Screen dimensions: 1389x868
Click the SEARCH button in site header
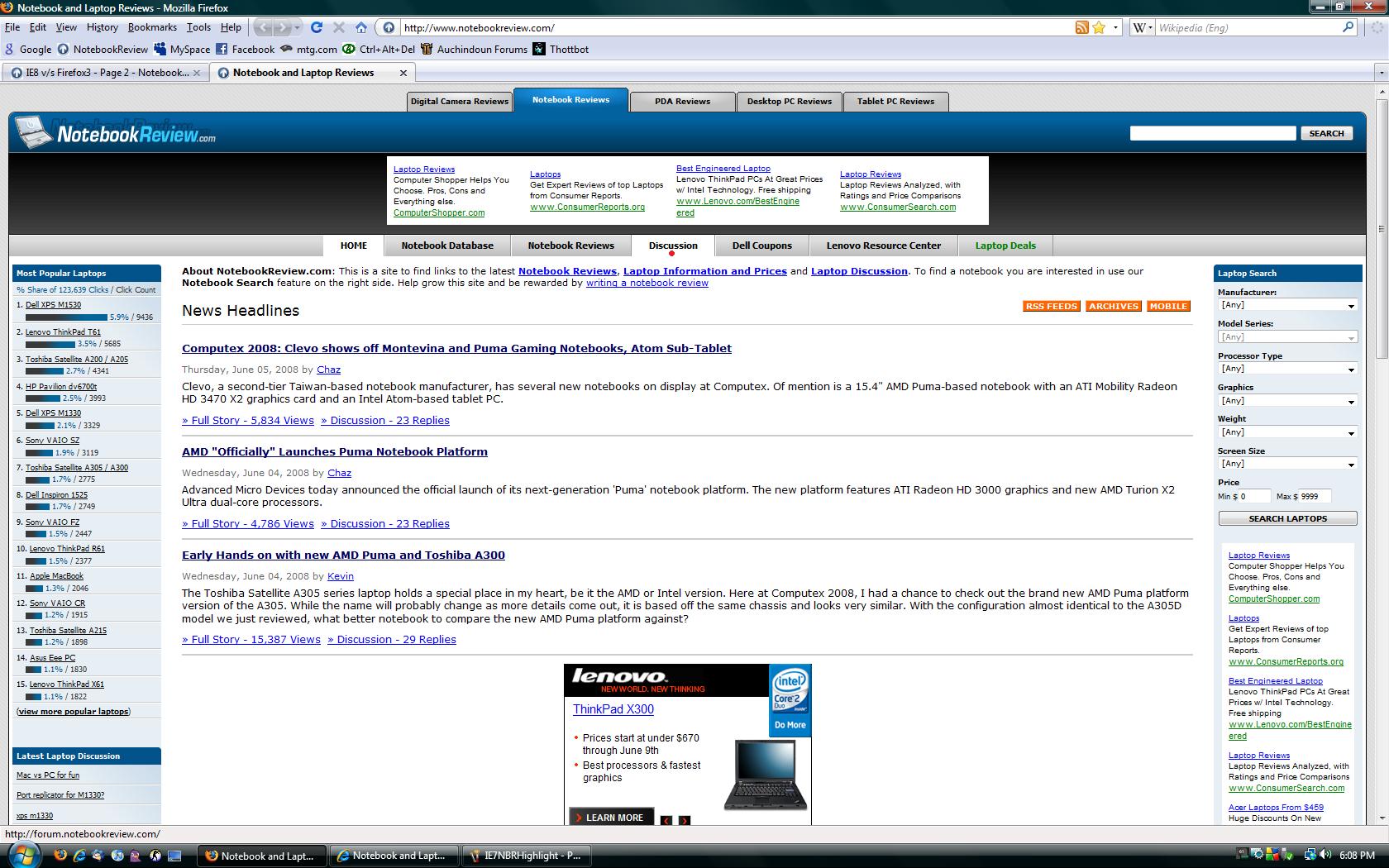1326,133
